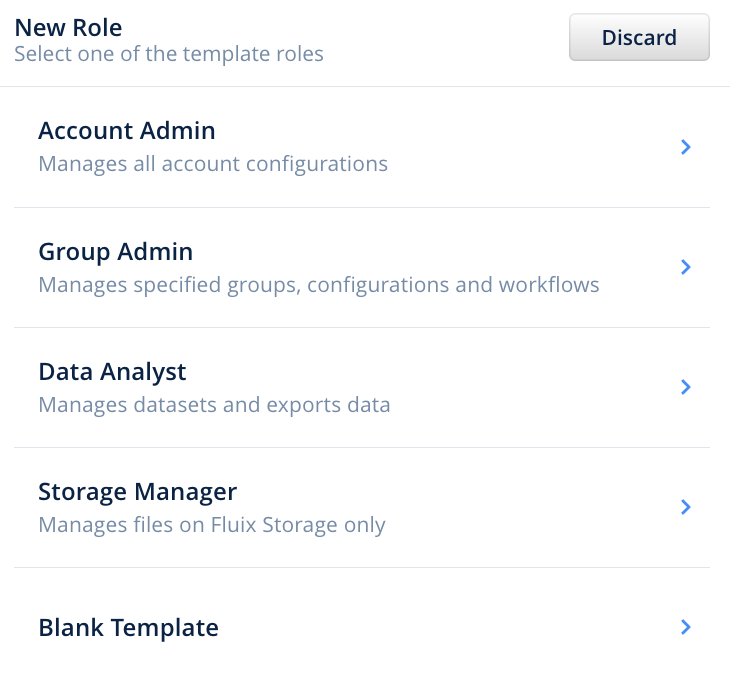Click "Manages all account configurations" description
The width and height of the screenshot is (730, 676).
click(213, 163)
